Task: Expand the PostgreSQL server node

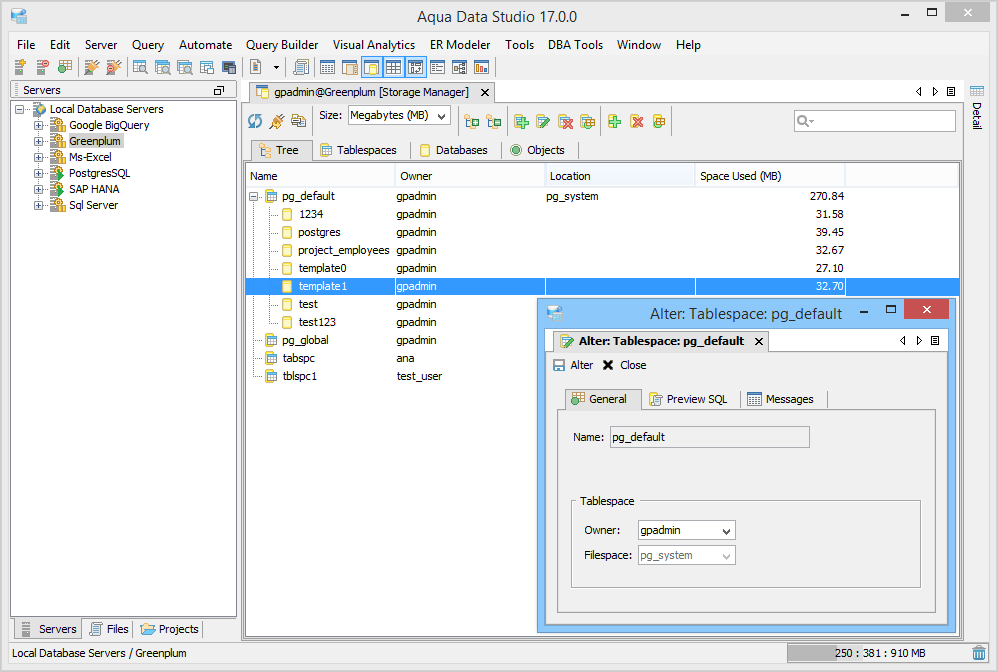Action: 38,173
